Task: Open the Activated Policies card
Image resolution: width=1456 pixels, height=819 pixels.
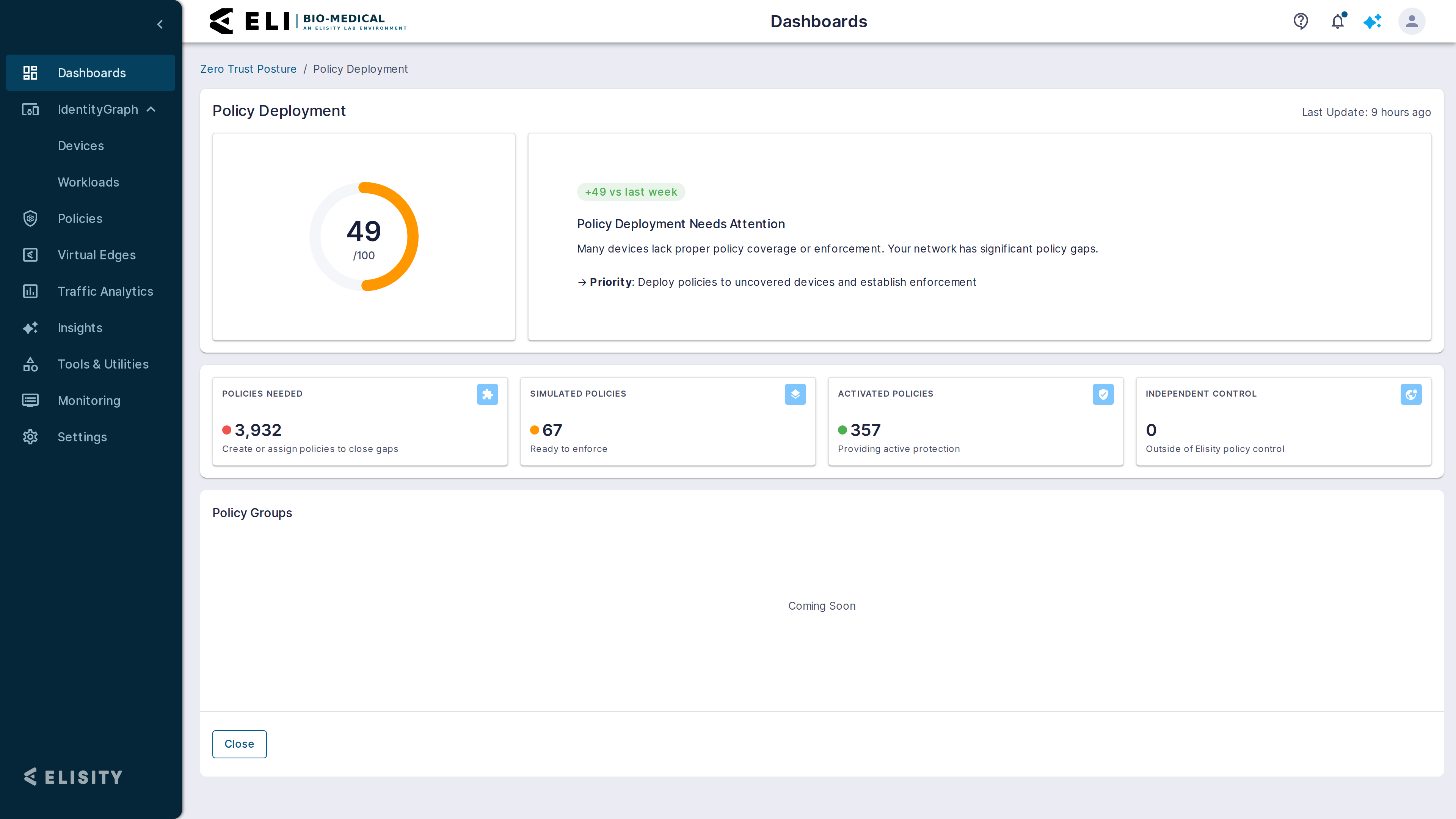Action: [x=976, y=422]
